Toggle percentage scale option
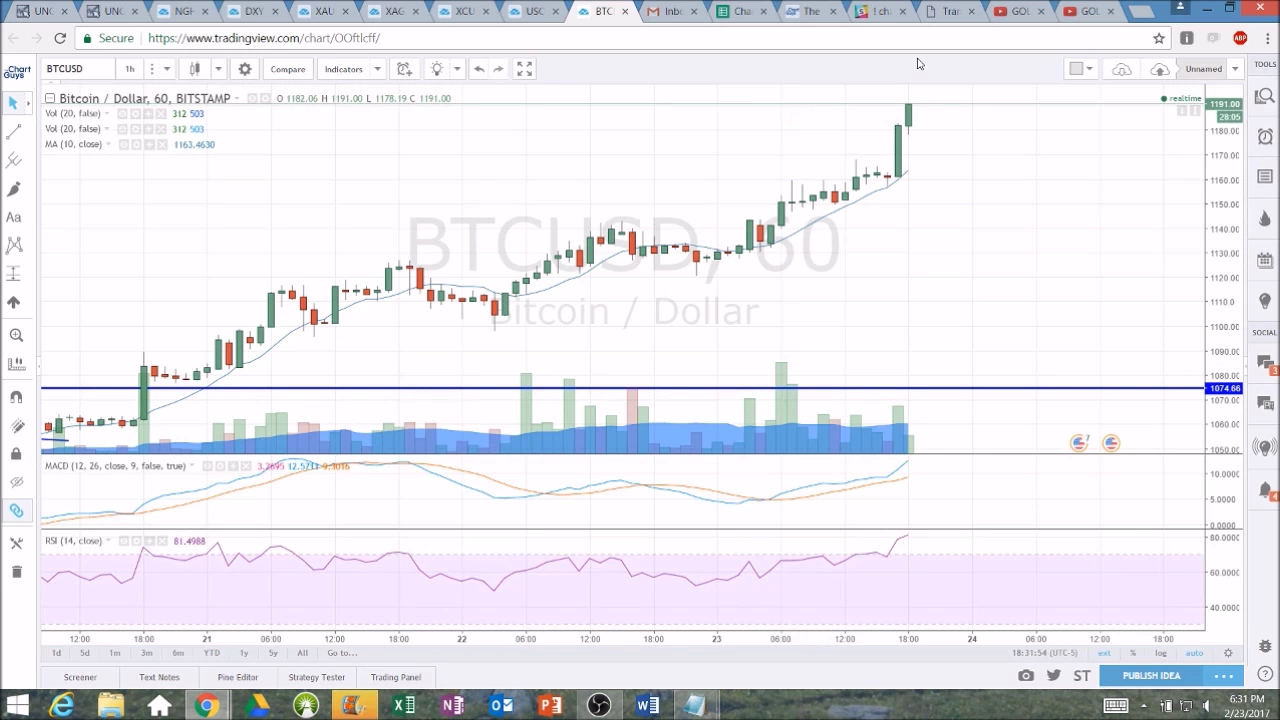 tap(1133, 653)
